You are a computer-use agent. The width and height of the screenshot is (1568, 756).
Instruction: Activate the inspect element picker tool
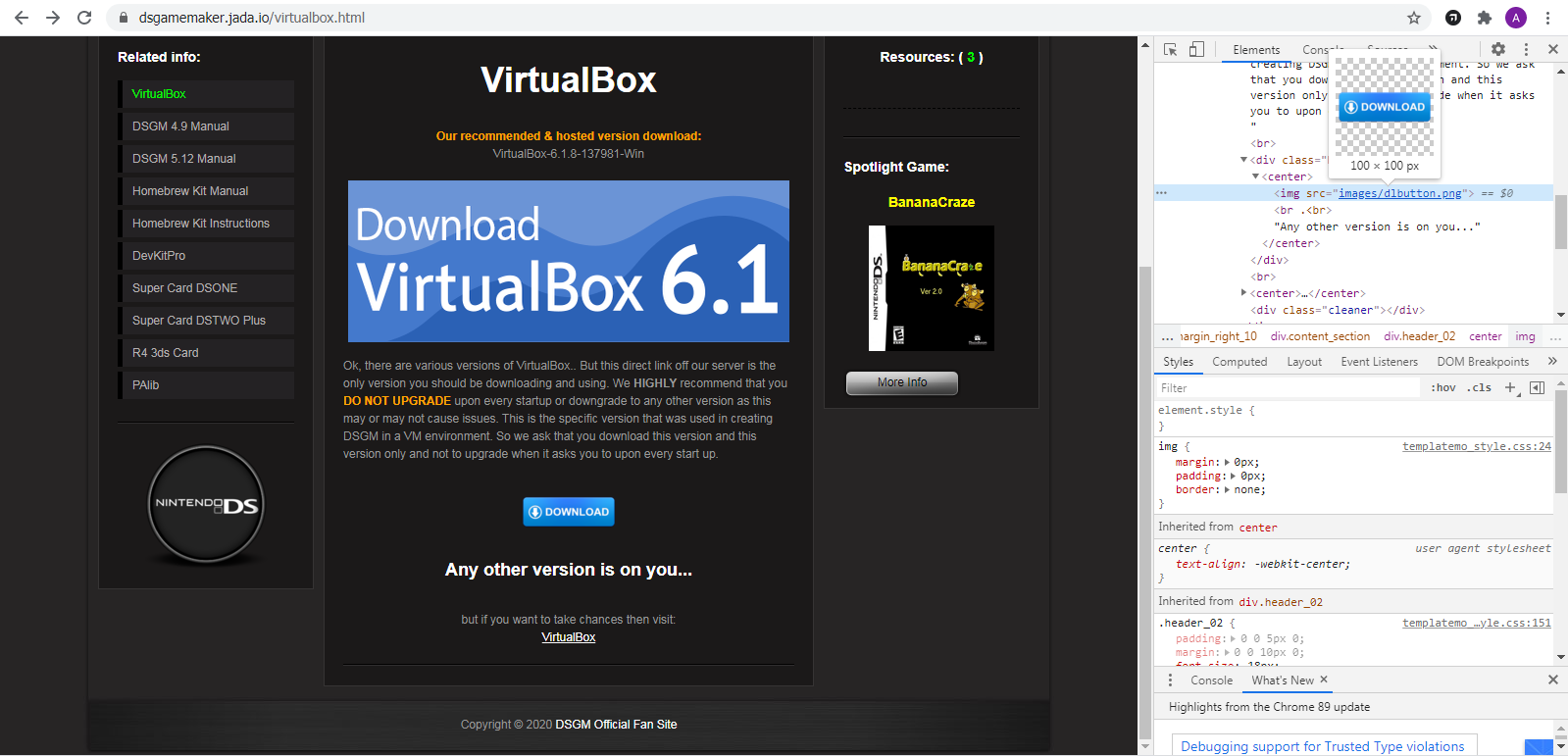click(x=1170, y=49)
